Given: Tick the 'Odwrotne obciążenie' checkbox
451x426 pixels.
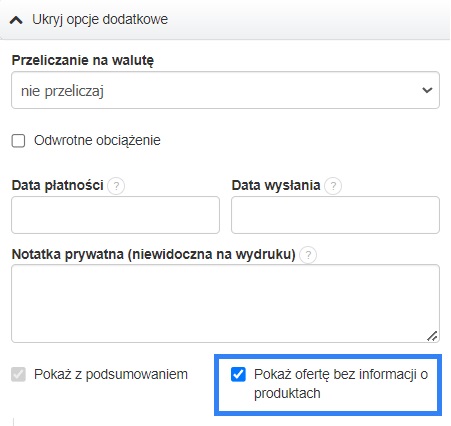Looking at the screenshot, I should 18,141.
